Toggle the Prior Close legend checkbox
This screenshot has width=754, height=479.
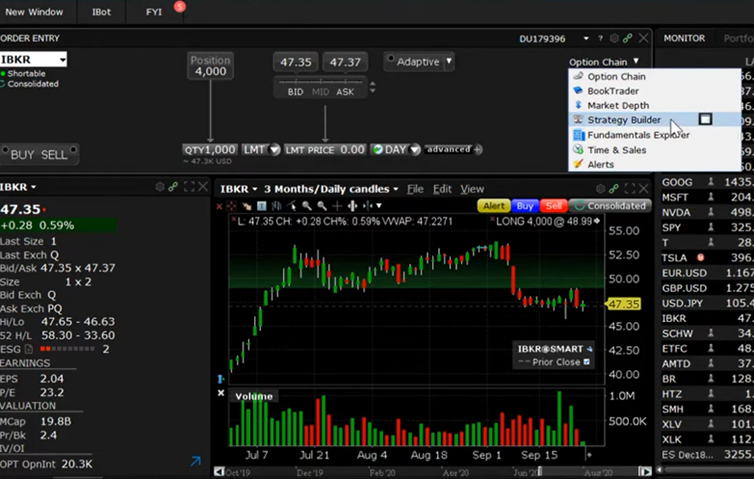tap(587, 362)
